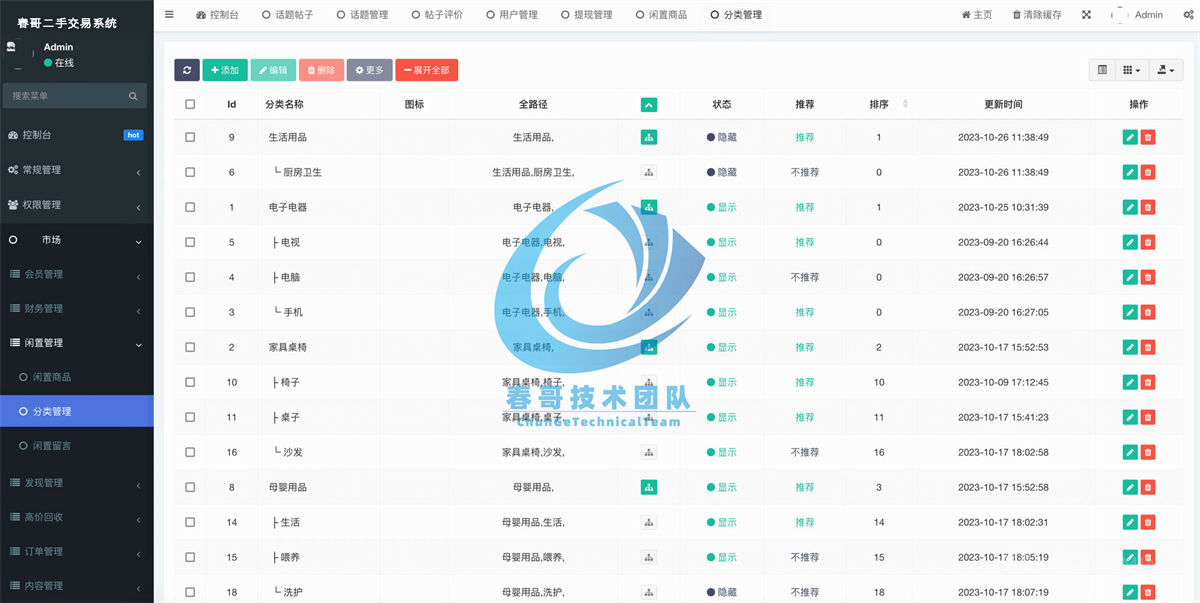This screenshot has height=603, width=1200.
Task: Expand the 发现管理 sidebar menu
Action: pyautogui.click(x=77, y=483)
